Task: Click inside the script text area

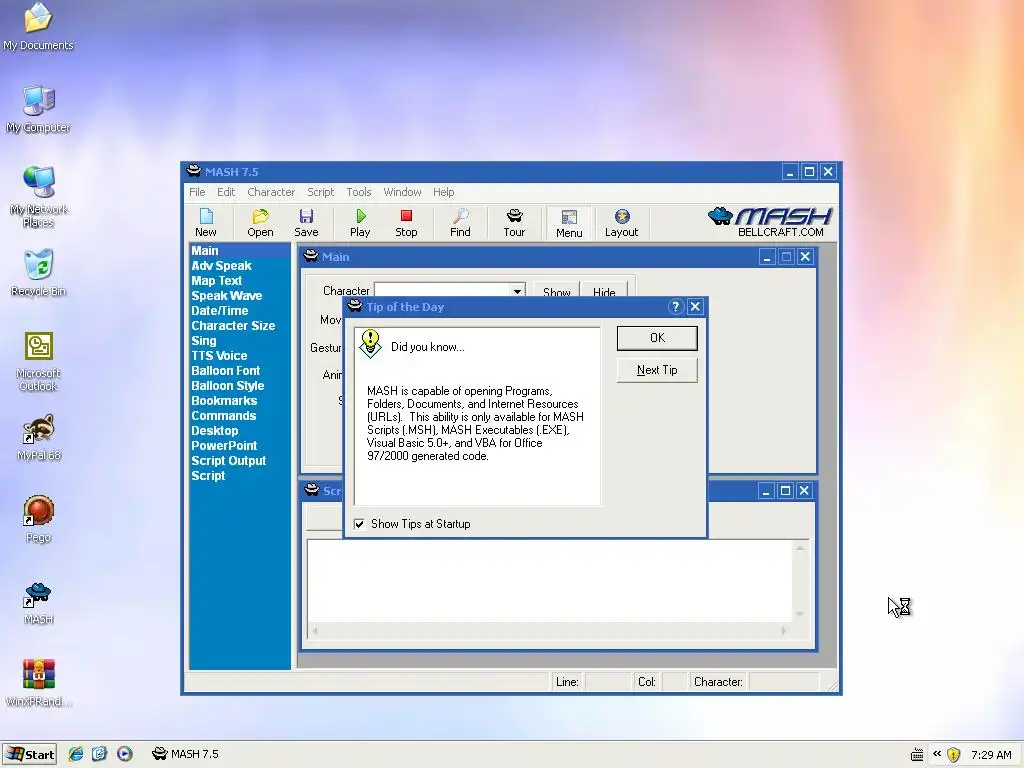Action: point(550,581)
